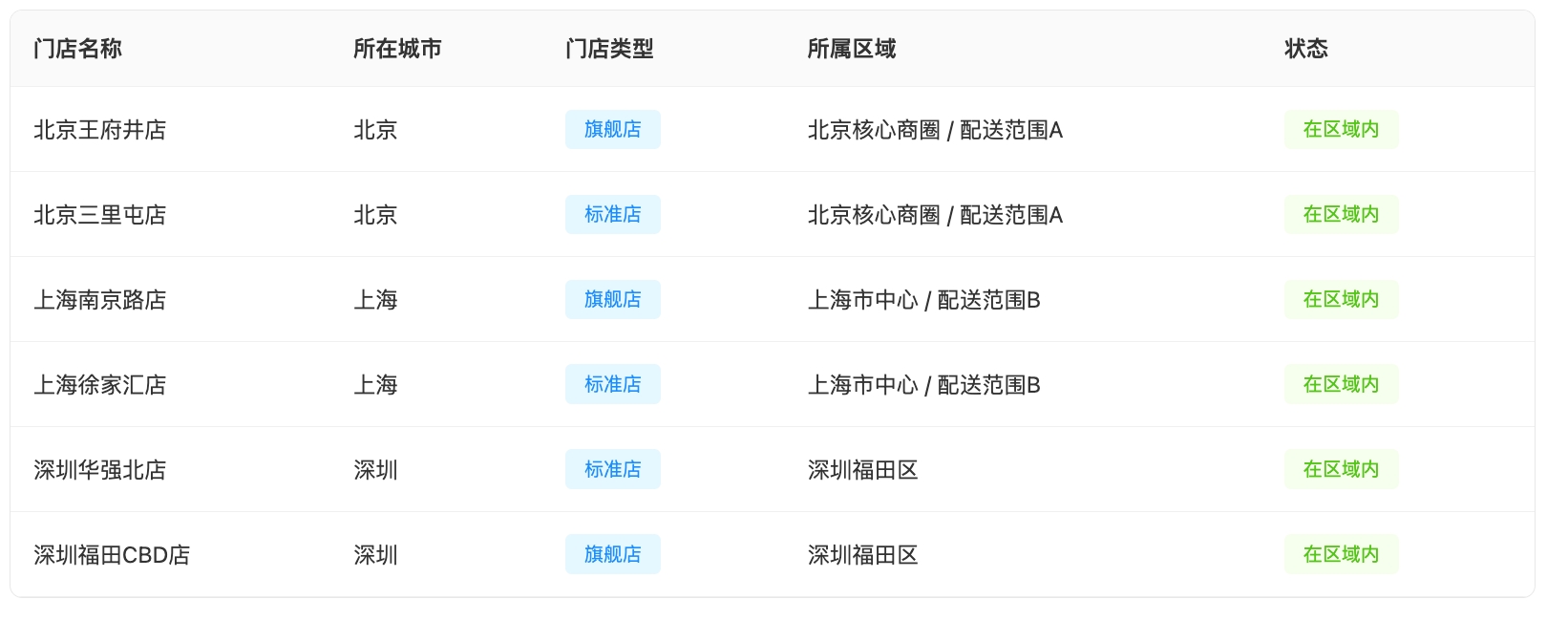Click the 上海徐家汇店 store name
This screenshot has width=1568, height=621.
[99, 385]
